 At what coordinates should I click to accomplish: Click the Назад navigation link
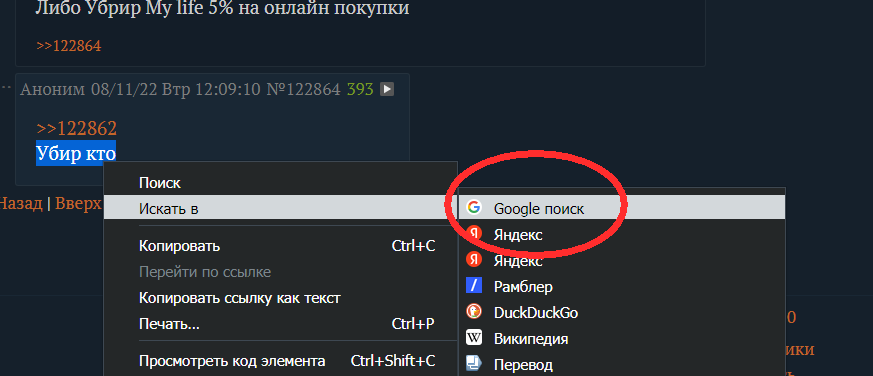21,203
